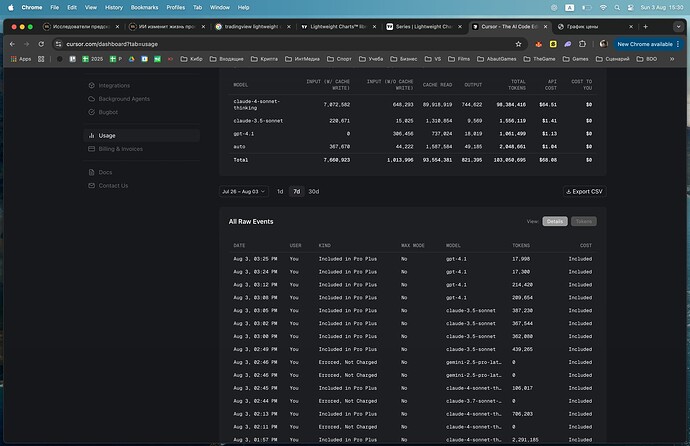This screenshot has height=446, width=690.
Task: Open the TheGame bookmarks folder
Action: point(539,59)
